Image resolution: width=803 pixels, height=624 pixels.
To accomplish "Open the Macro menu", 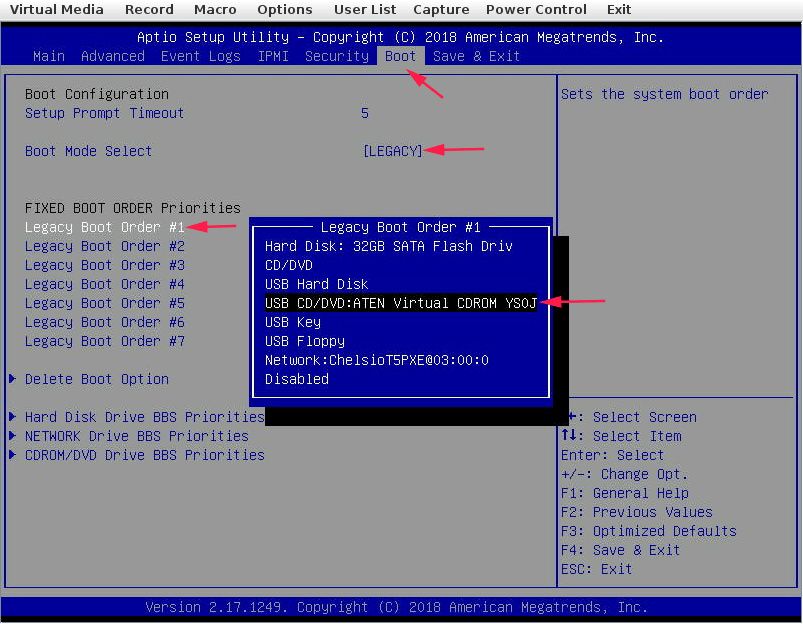I will [215, 9].
